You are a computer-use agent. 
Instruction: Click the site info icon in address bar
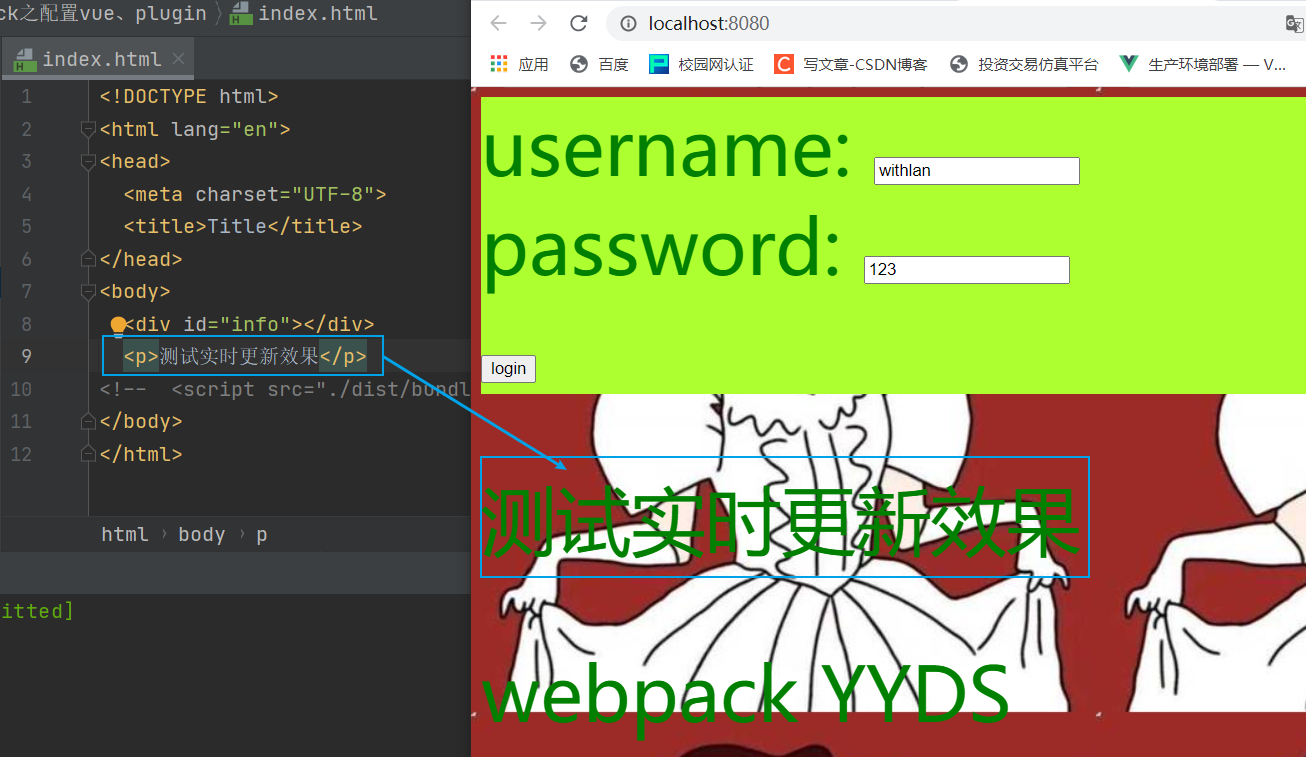[628, 23]
